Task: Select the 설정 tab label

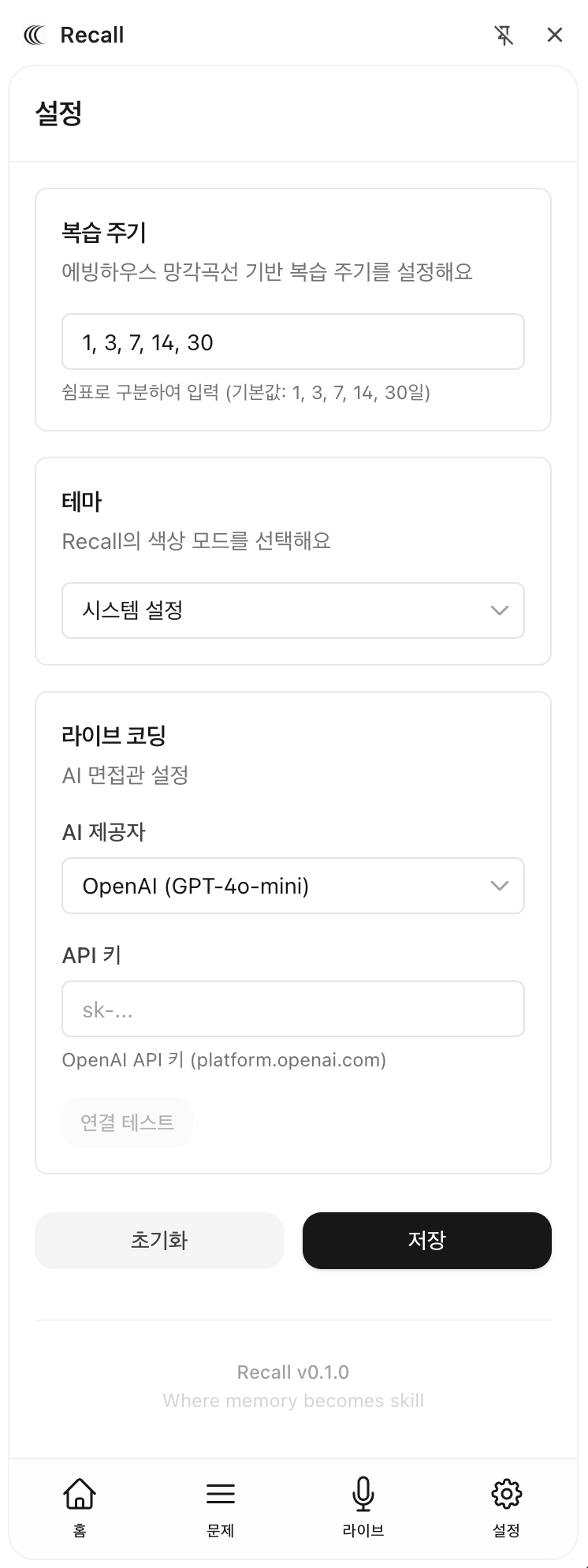Action: click(506, 1531)
